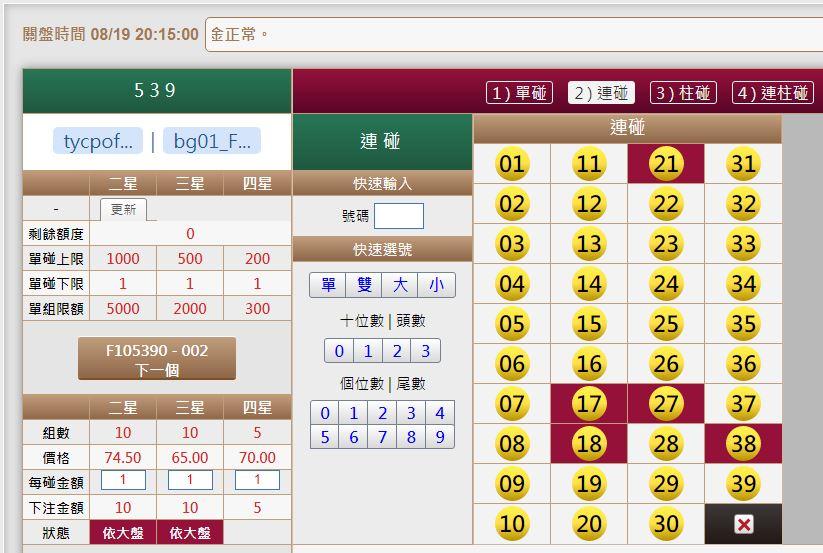The height and width of the screenshot is (553, 823).
Task: Choose ball number 03
Action: [x=512, y=244]
